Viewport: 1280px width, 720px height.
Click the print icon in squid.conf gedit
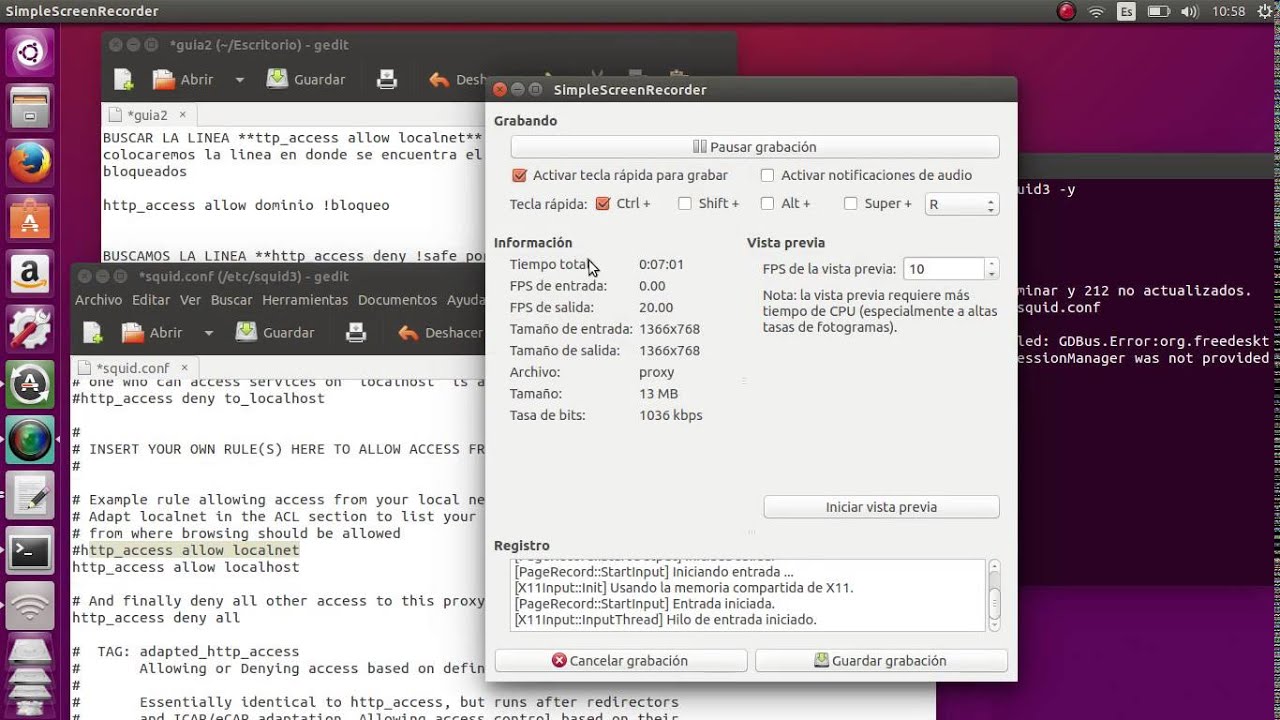pyautogui.click(x=356, y=332)
